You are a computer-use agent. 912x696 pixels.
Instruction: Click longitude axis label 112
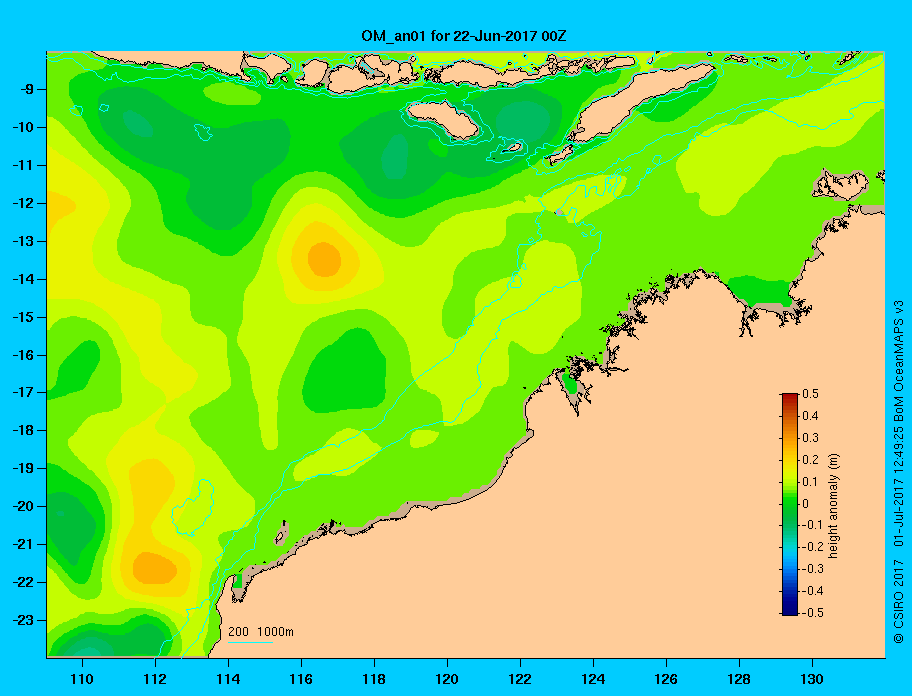click(155, 679)
